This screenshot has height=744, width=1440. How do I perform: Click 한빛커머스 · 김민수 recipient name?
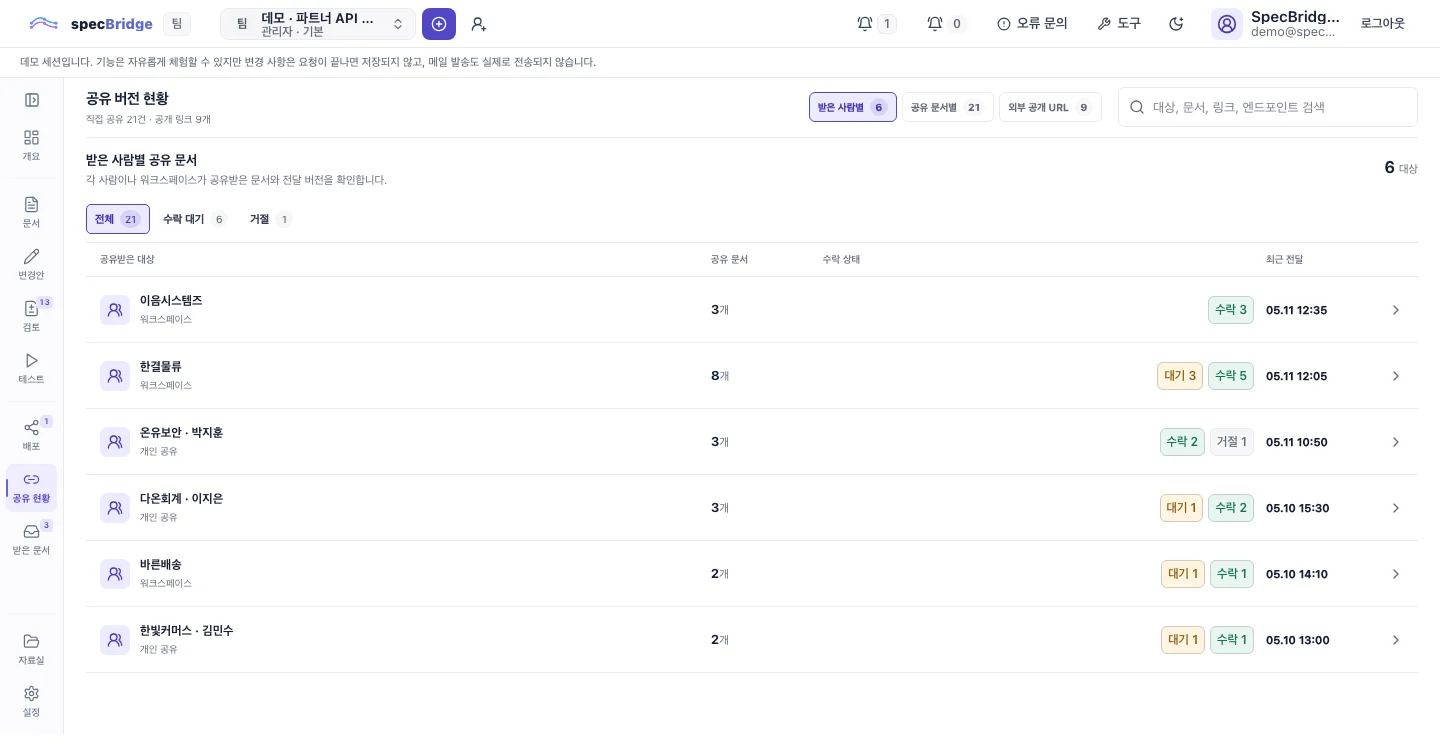tap(186, 631)
